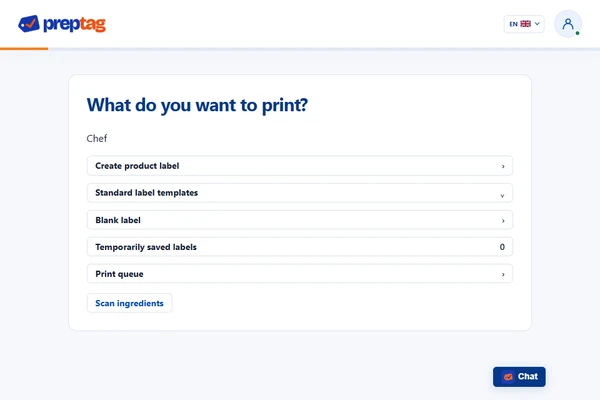The width and height of the screenshot is (600, 400).
Task: Click the green online status dot
Action: 577,33
